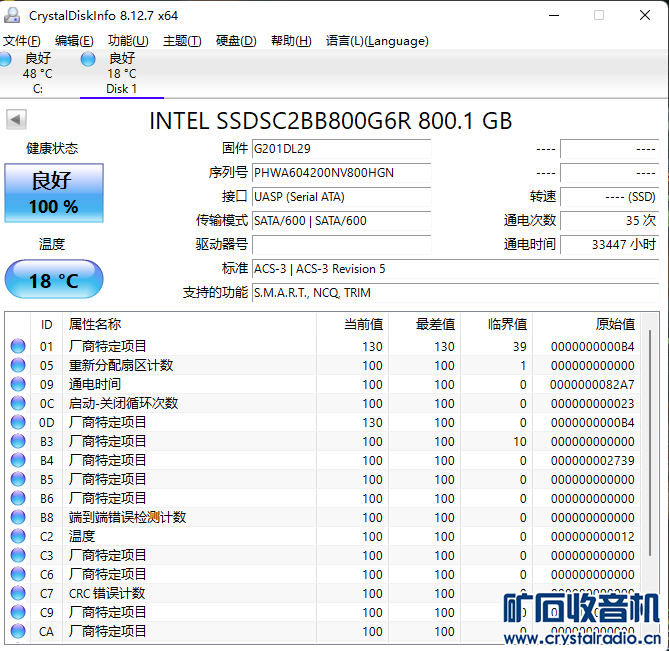
Task: Select the 启动-关闭循环次数 attribute name
Action: pyautogui.click(x=123, y=403)
